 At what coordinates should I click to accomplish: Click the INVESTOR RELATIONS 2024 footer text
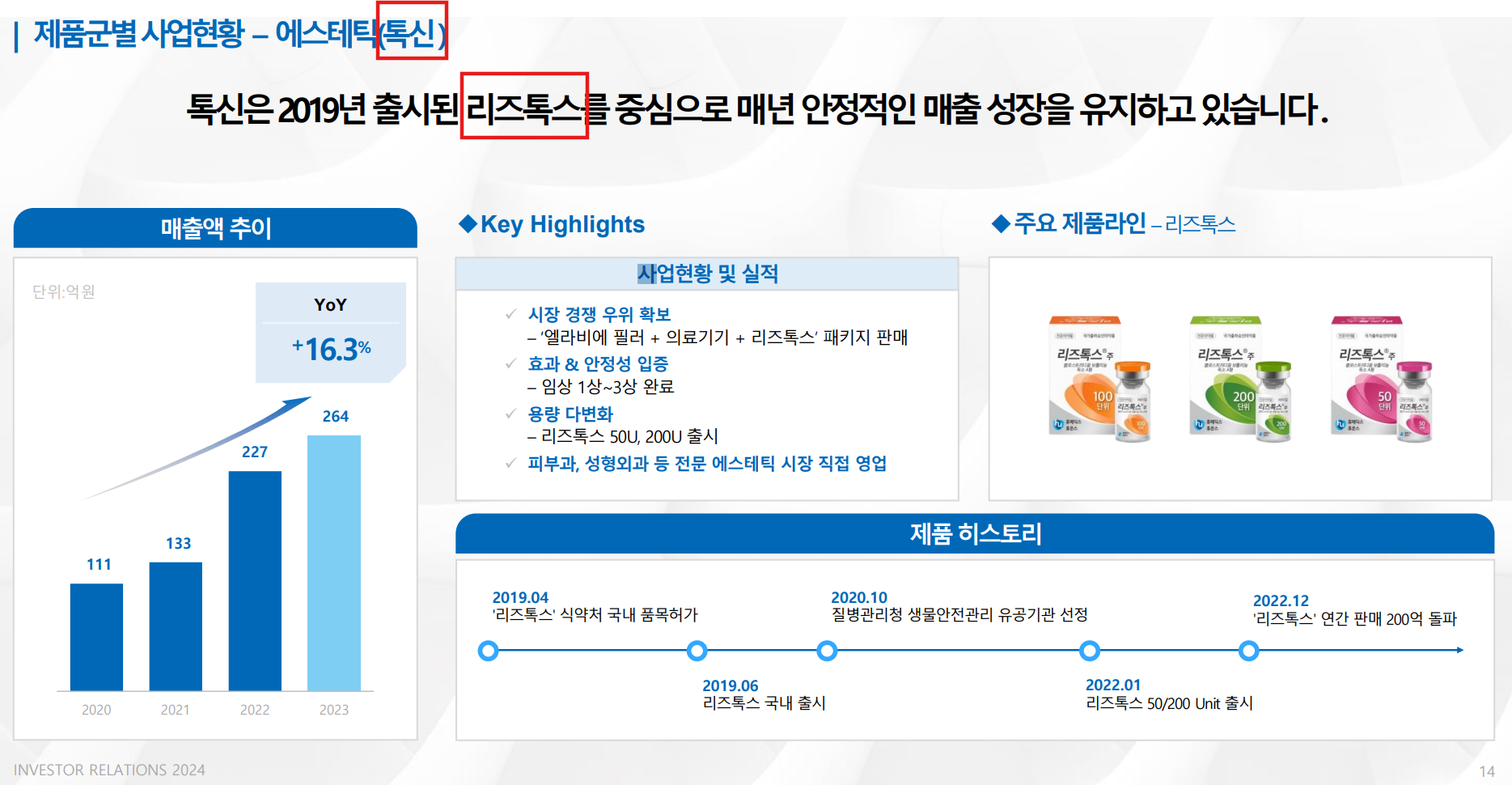point(109,770)
